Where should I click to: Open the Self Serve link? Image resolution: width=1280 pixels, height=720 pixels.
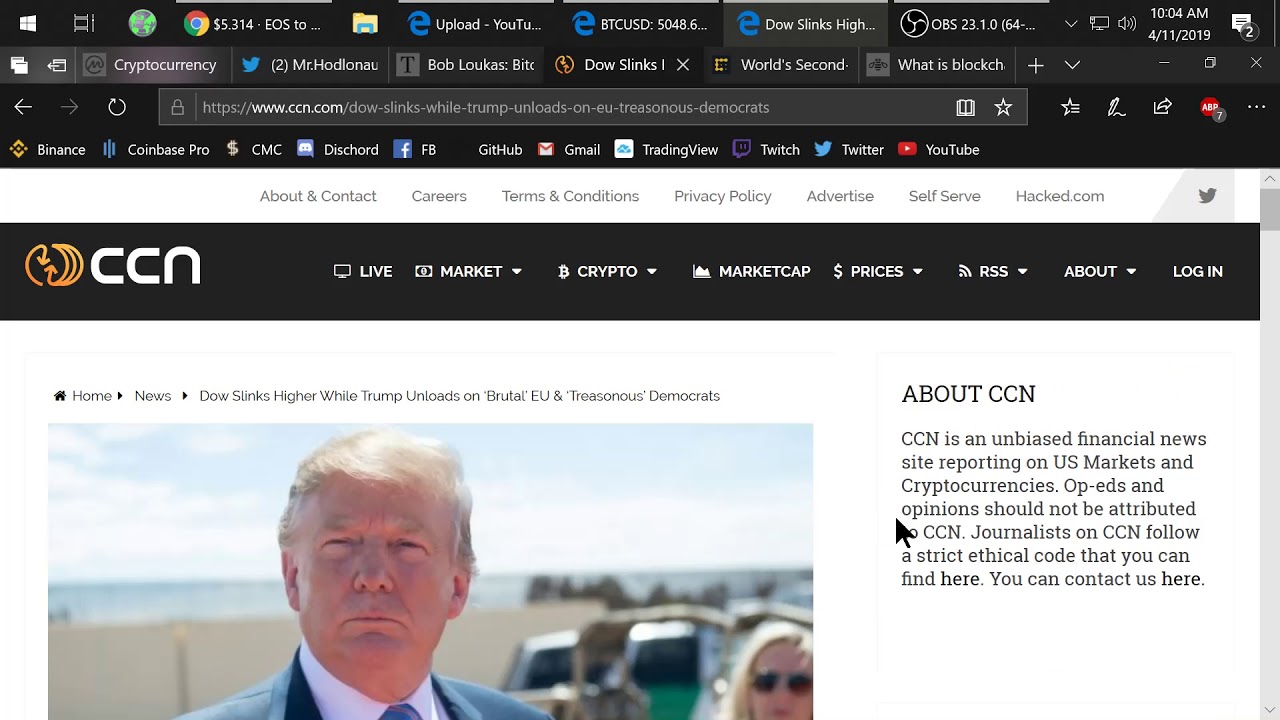tap(944, 196)
